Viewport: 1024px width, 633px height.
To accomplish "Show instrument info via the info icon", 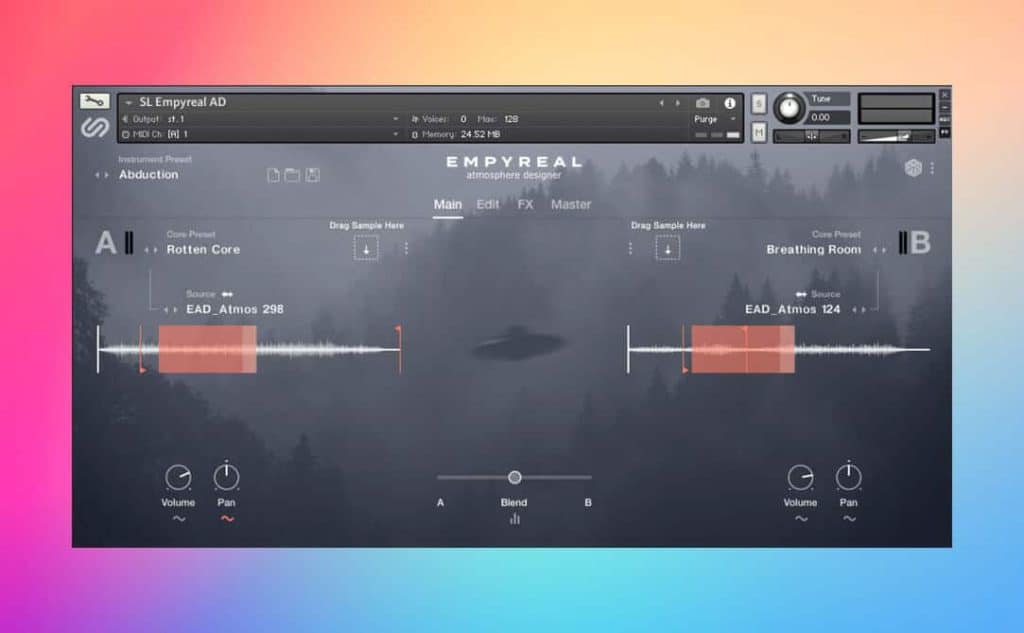I will pyautogui.click(x=729, y=103).
